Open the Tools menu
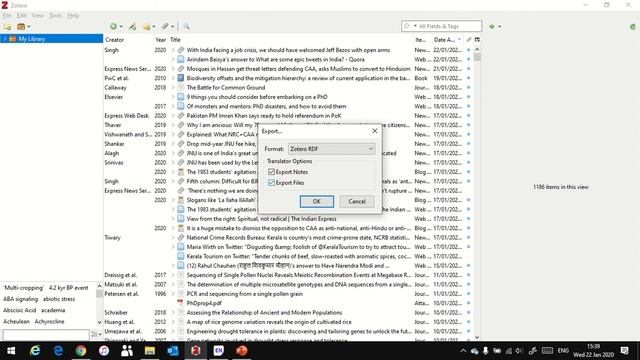 (x=56, y=16)
